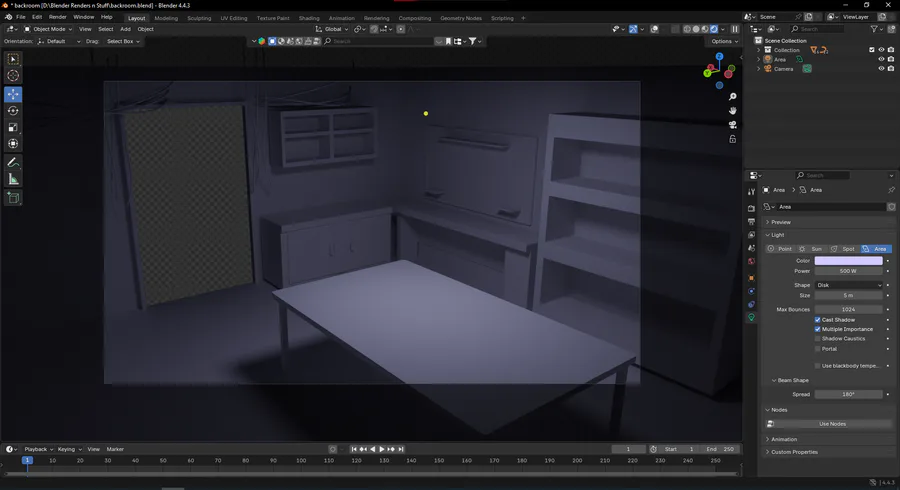Enable Shadow Caustics checkbox
This screenshot has width=900, height=490.
coord(817,339)
